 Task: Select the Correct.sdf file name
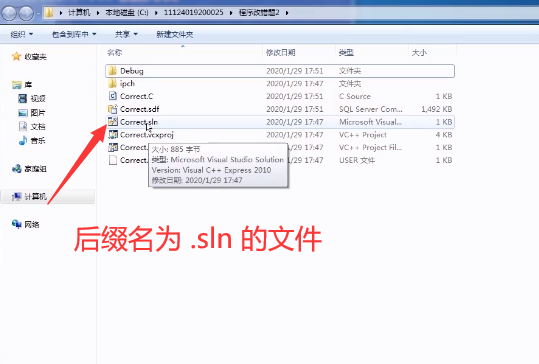[140, 109]
